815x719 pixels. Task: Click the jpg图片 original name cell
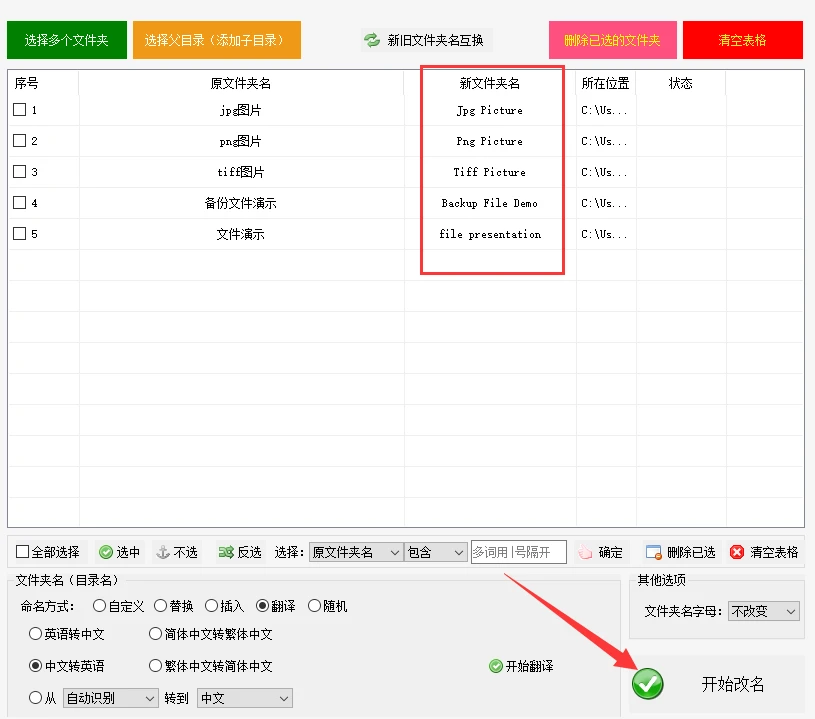tap(240, 110)
